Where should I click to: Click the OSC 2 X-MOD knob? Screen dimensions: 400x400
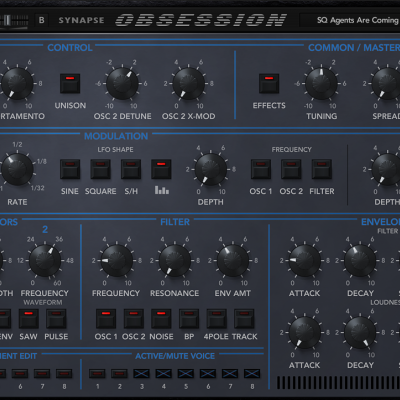pos(188,83)
